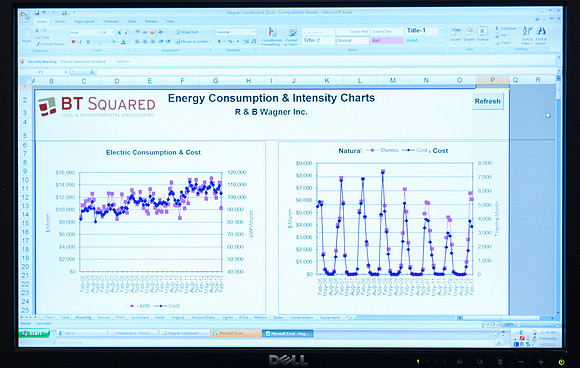Expand the Merge & Center dropdown
Image resolution: width=580 pixels, height=368 pixels.
210,41
